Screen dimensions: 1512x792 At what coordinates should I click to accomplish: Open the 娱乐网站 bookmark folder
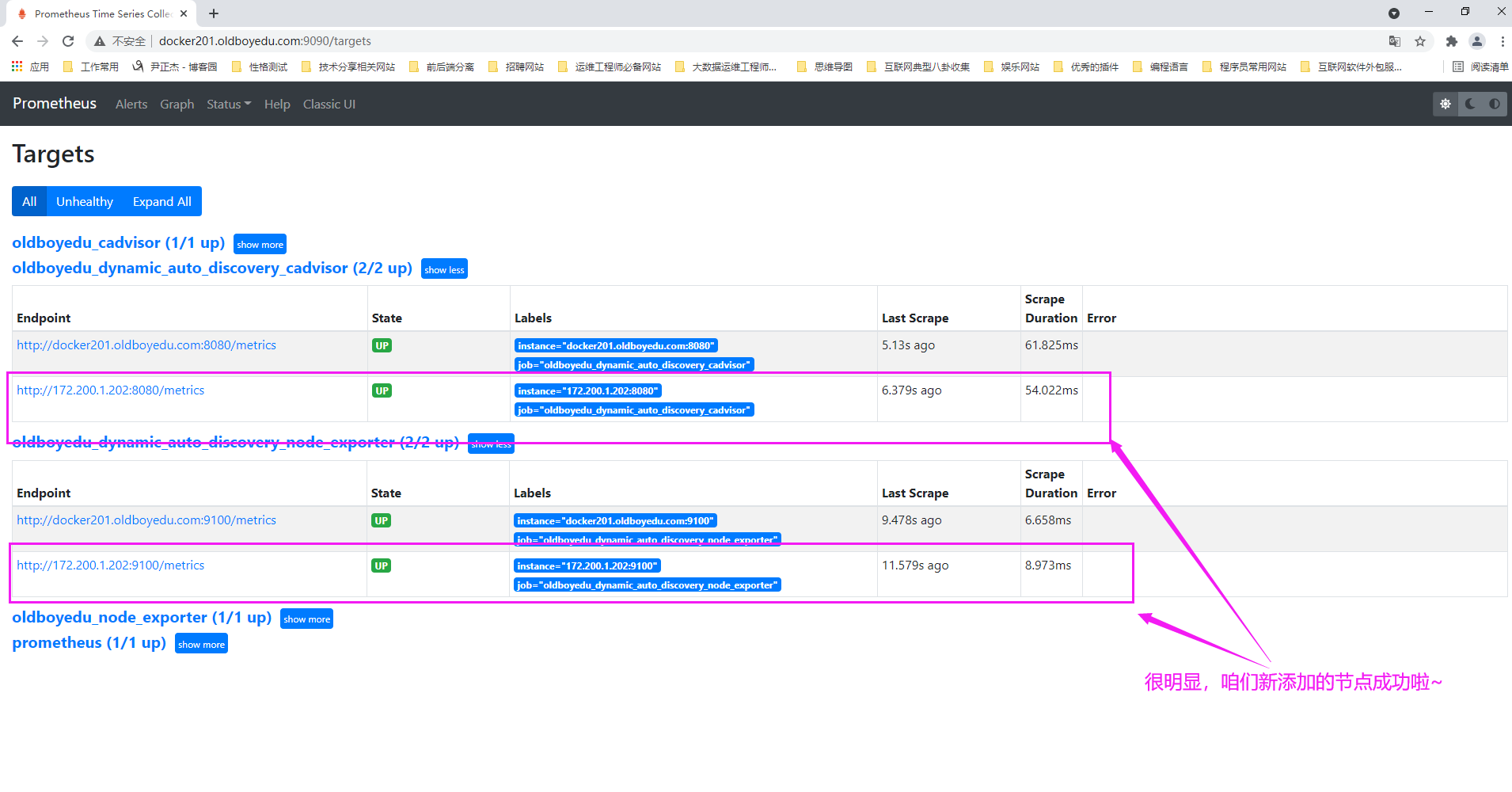1012,67
